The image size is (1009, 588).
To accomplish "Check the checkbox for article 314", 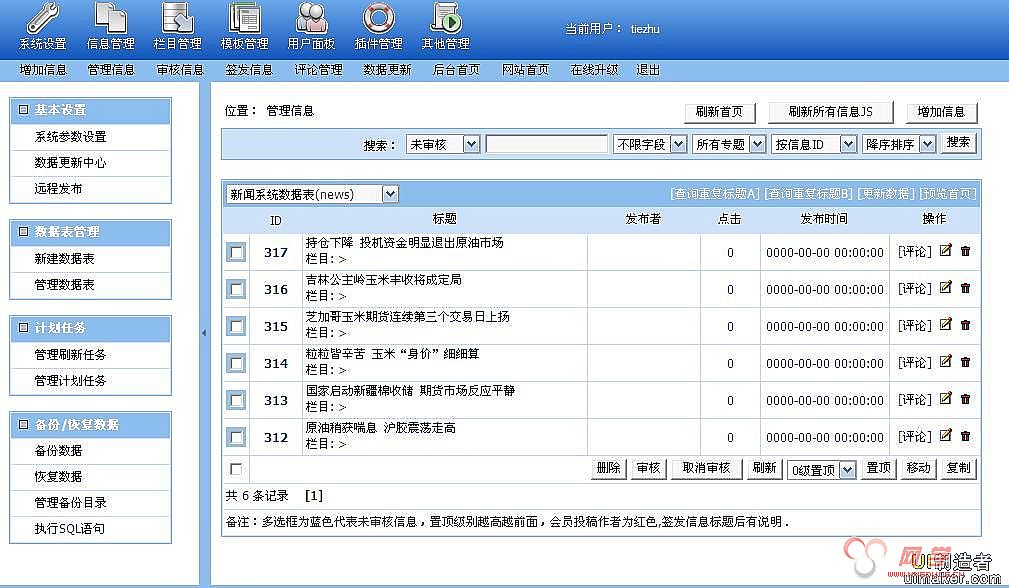I will 236,362.
